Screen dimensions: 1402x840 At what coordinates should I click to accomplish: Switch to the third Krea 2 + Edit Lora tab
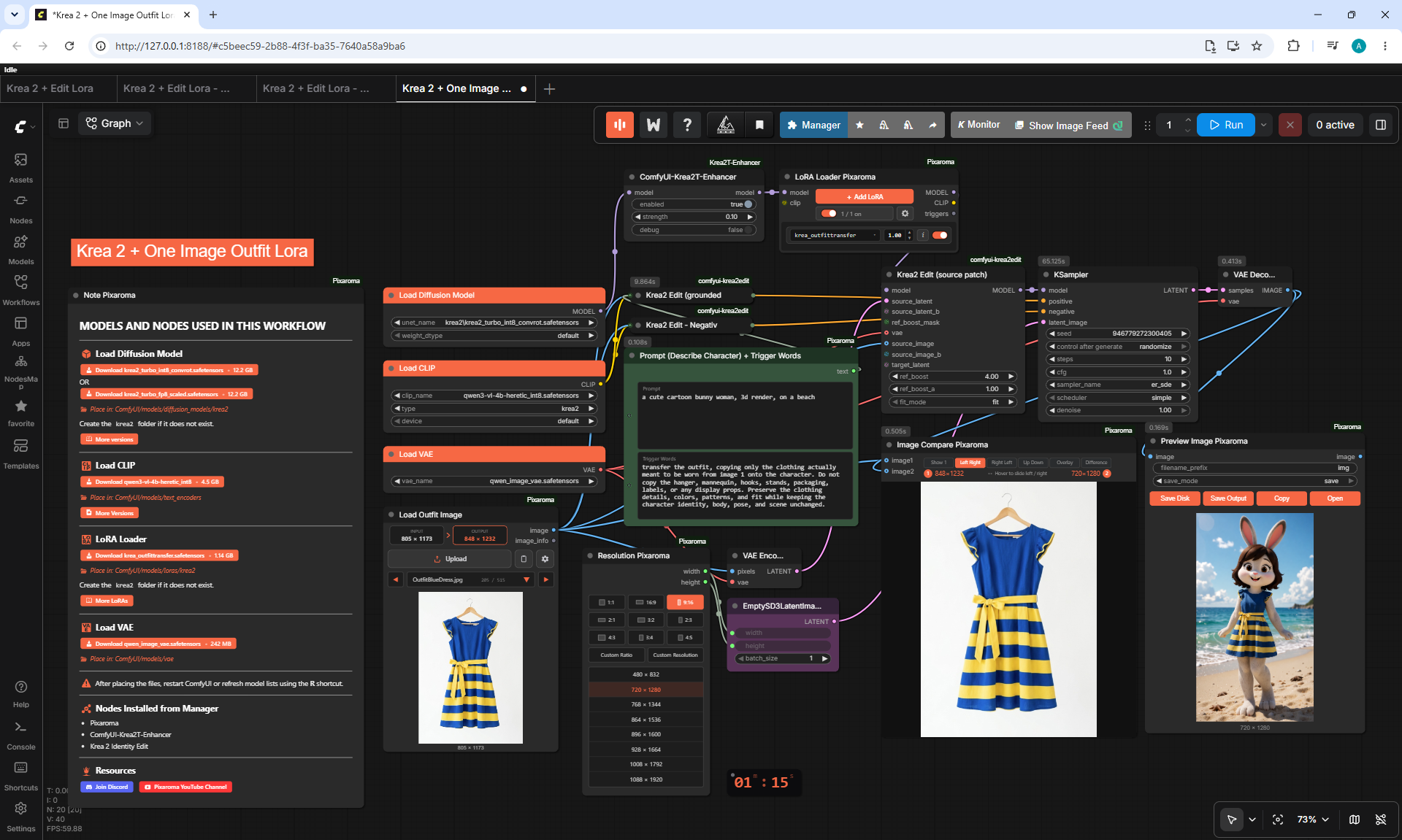pyautogui.click(x=315, y=88)
